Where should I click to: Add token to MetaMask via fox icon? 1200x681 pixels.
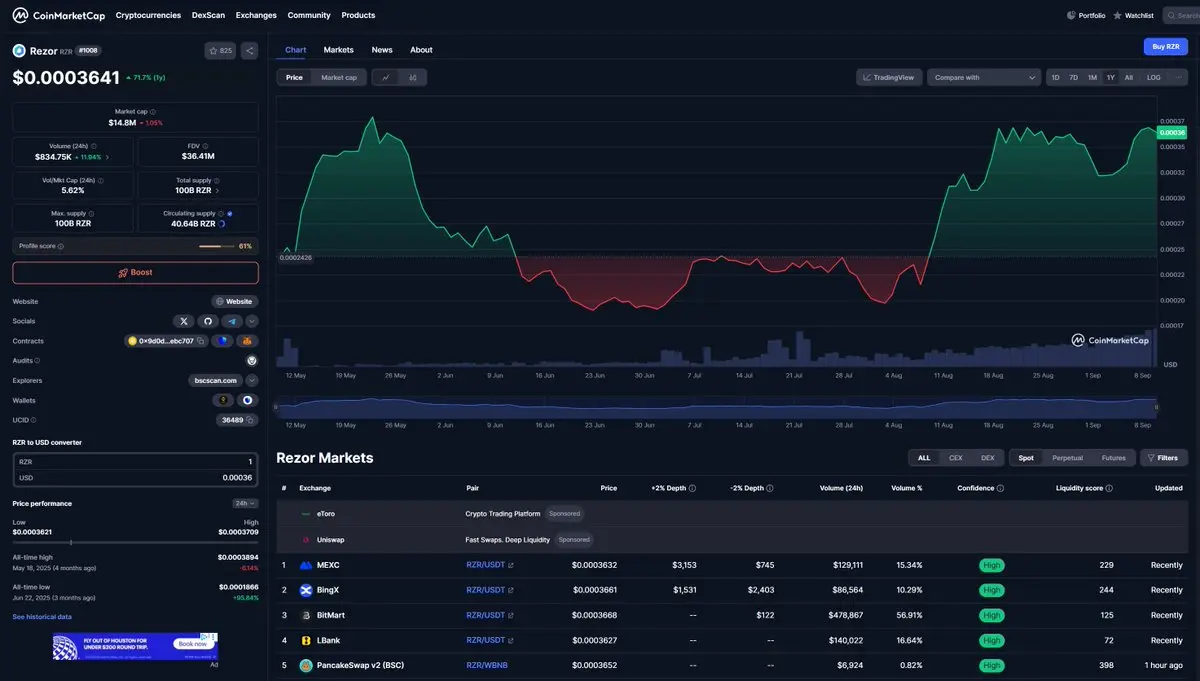click(x=246, y=341)
